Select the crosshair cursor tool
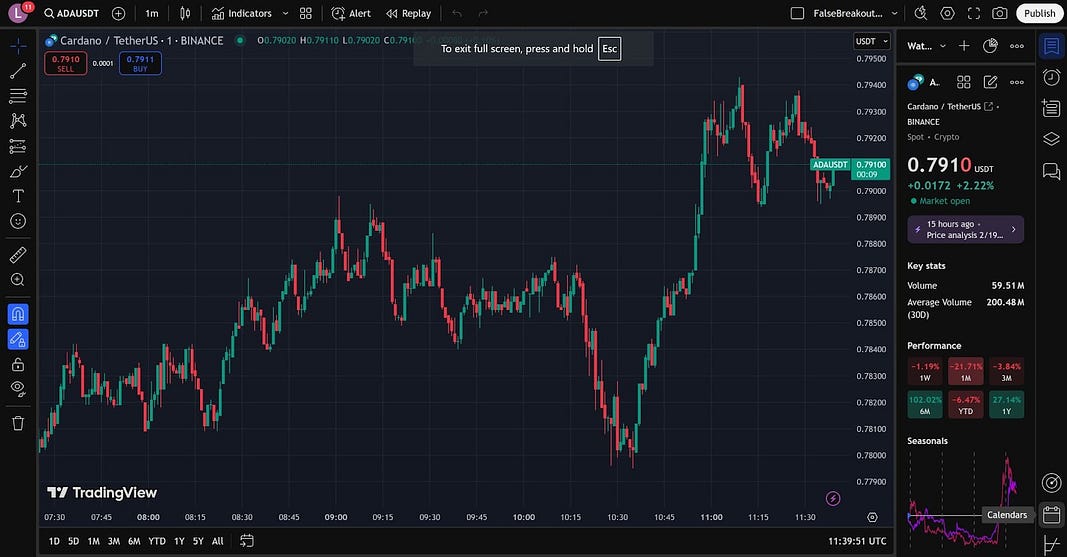This screenshot has width=1067, height=557. (x=18, y=46)
